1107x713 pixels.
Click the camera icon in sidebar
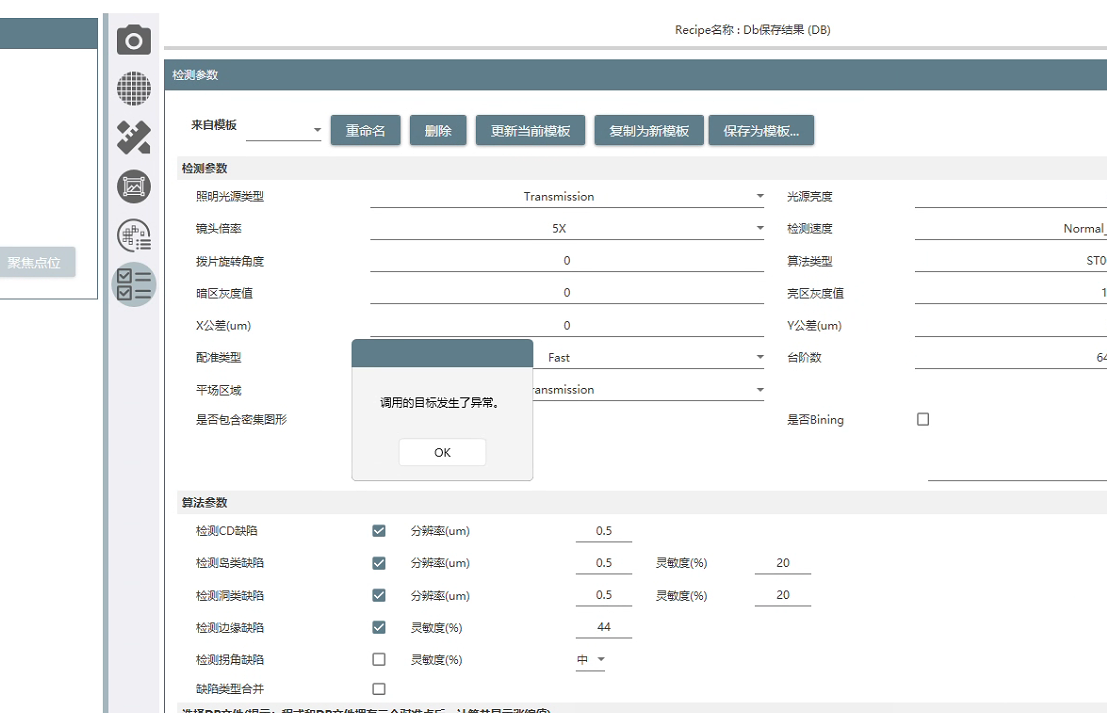[x=134, y=41]
